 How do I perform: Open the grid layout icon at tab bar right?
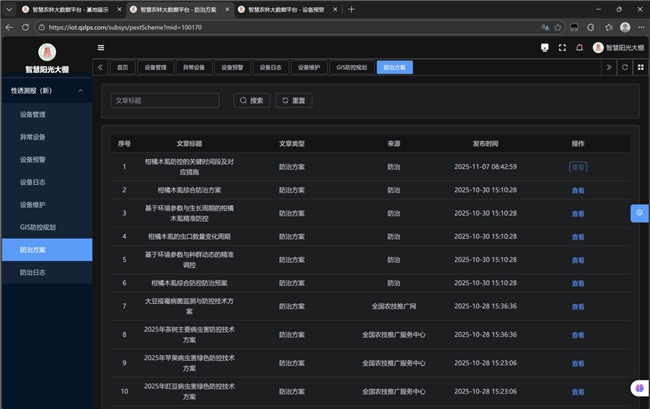[640, 67]
